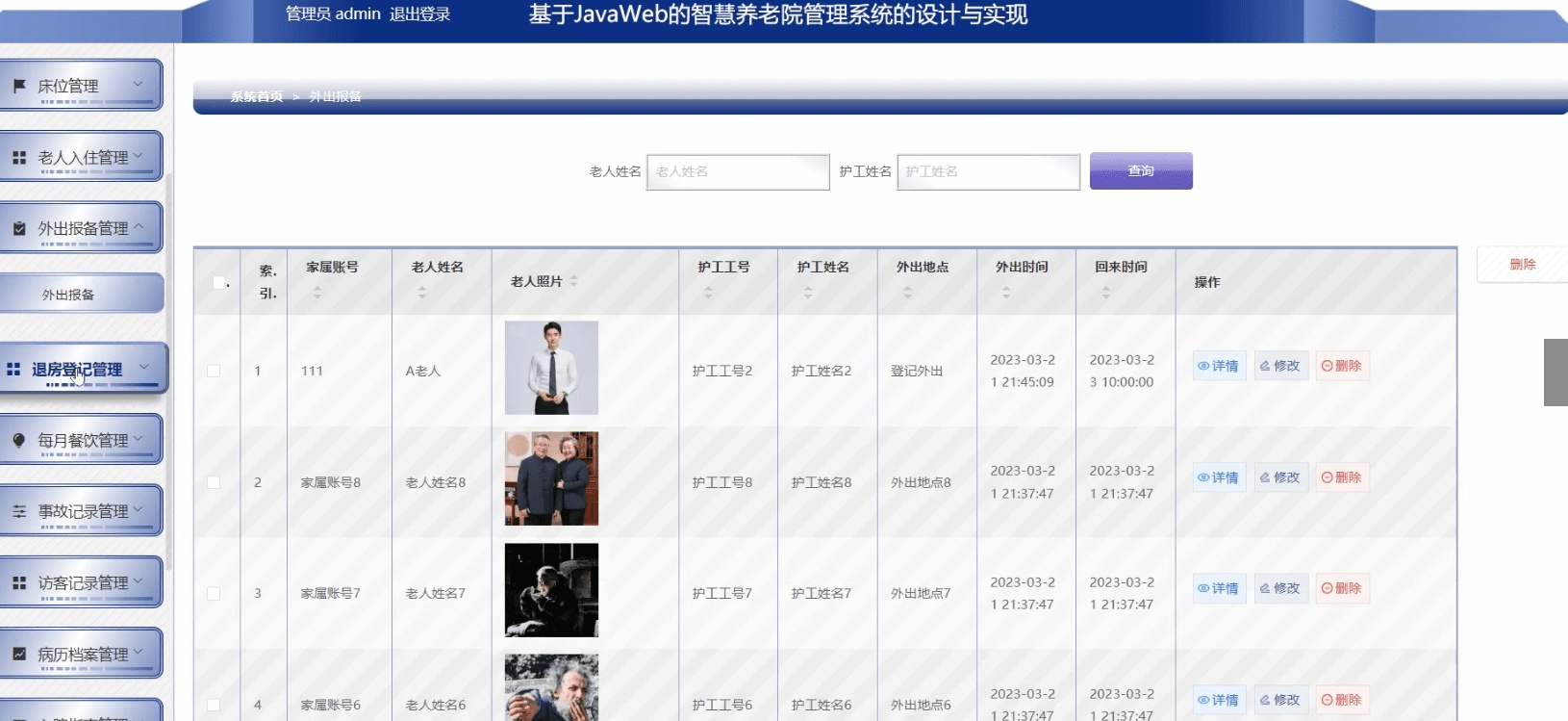Click the grid icon beside 退房登记管理
This screenshot has height=721, width=1568.
tap(13, 369)
